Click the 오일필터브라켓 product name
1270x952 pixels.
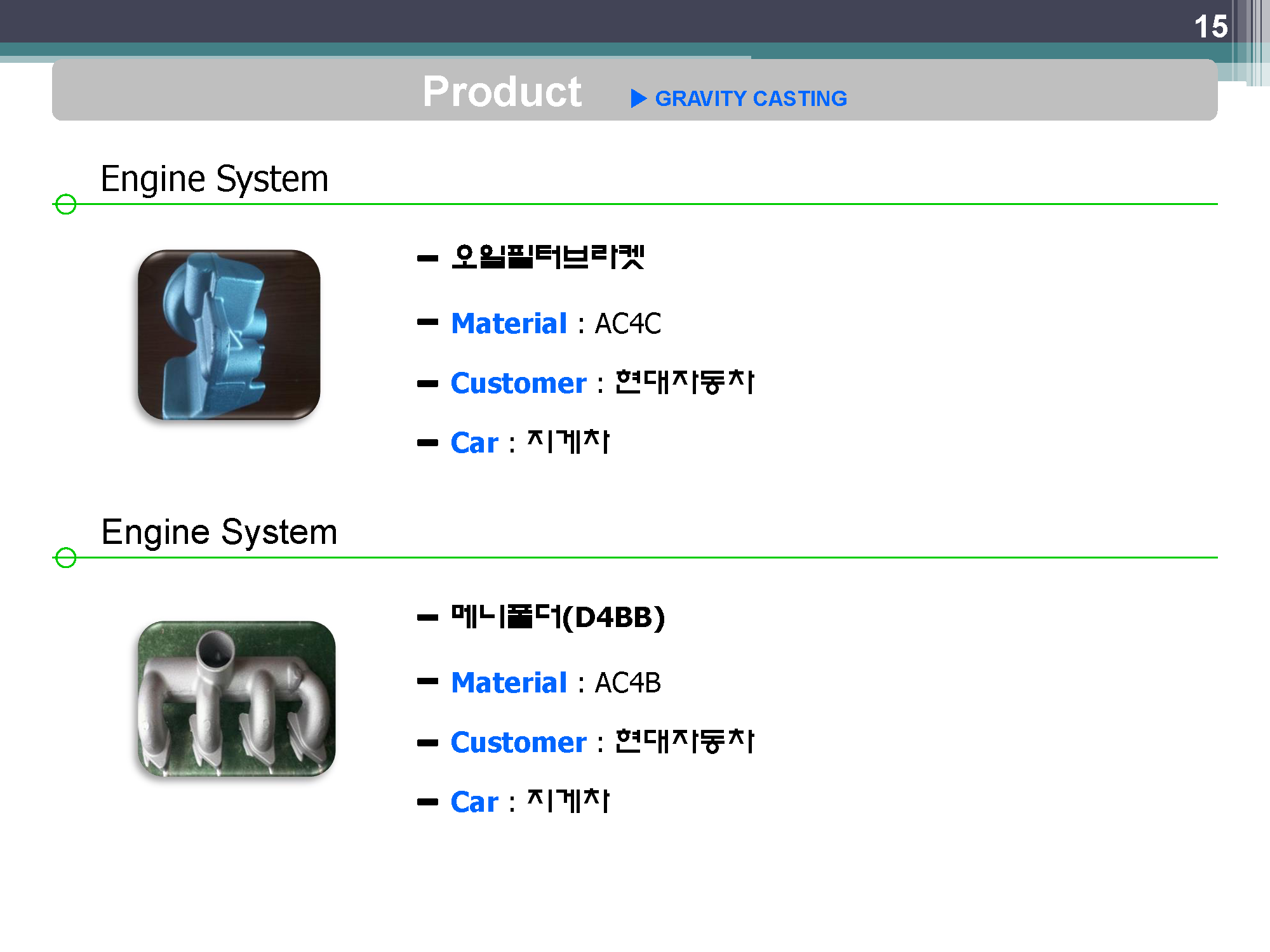click(548, 257)
